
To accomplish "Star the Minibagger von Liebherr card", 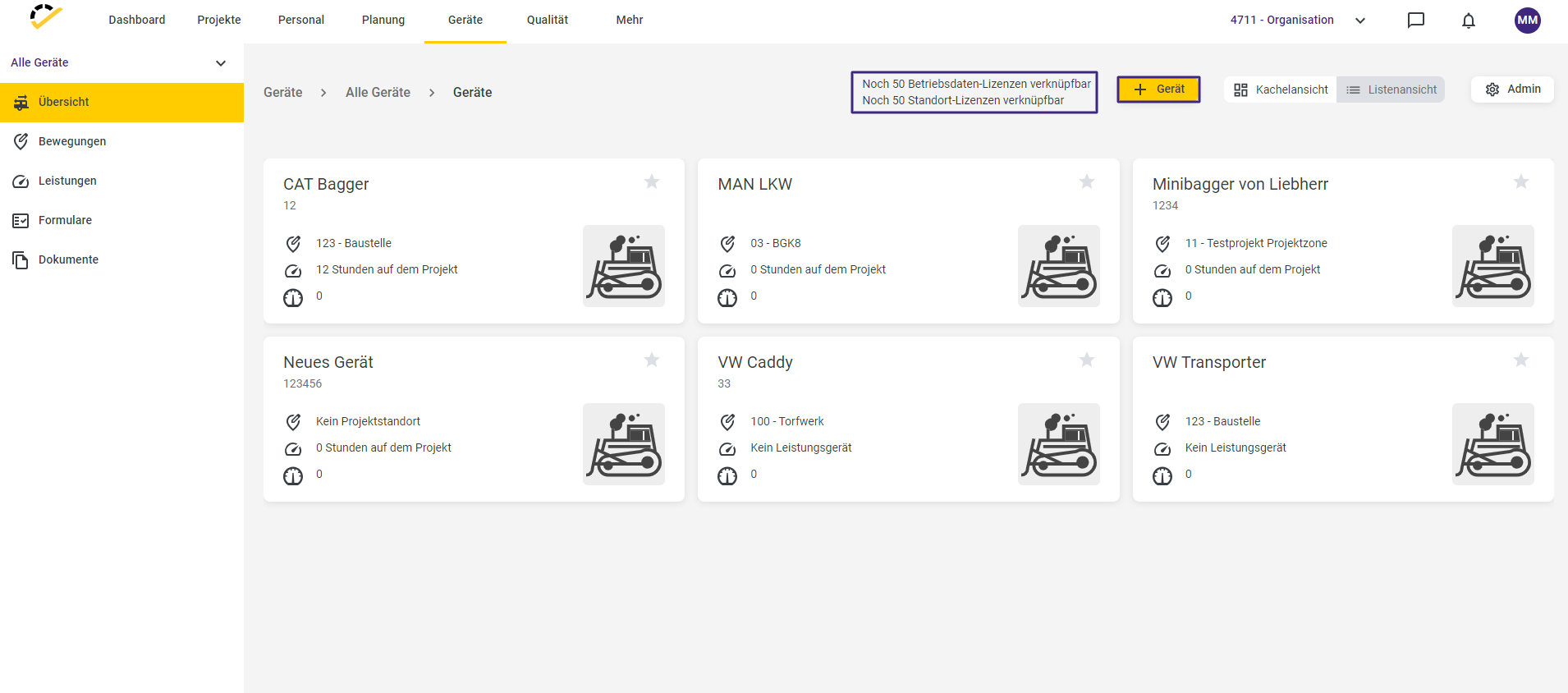I will pos(1521,181).
